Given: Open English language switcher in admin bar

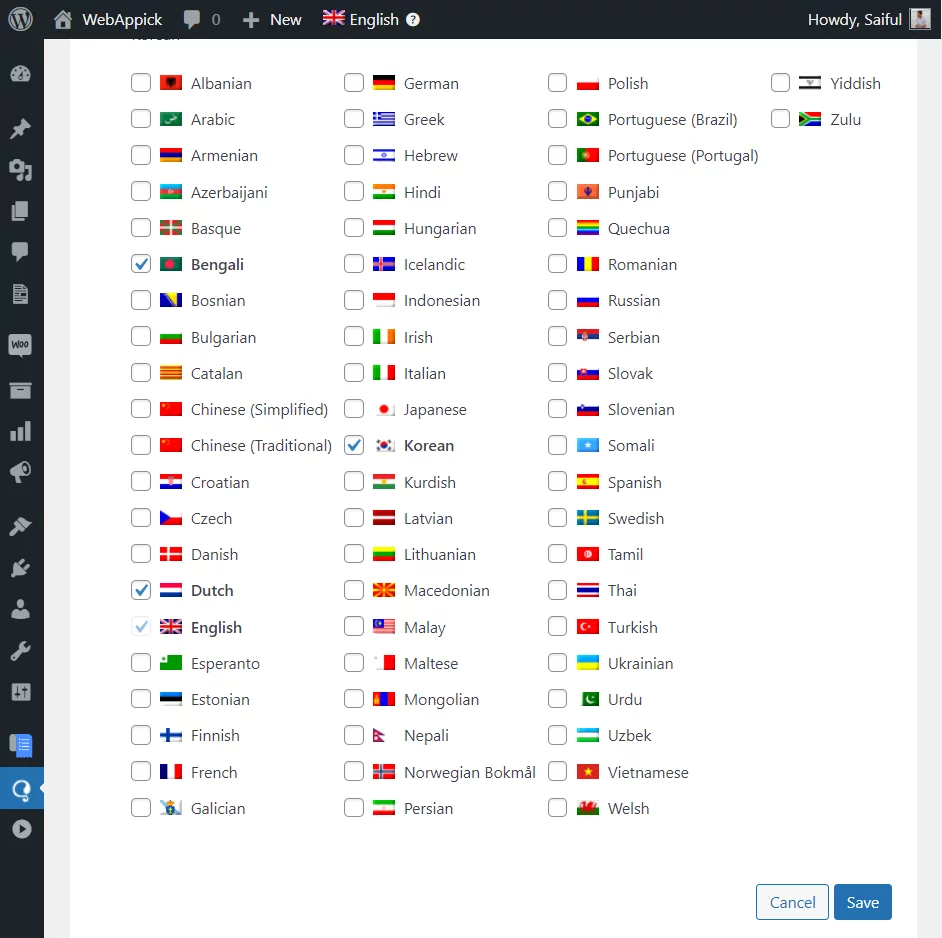Looking at the screenshot, I should (x=371, y=19).
